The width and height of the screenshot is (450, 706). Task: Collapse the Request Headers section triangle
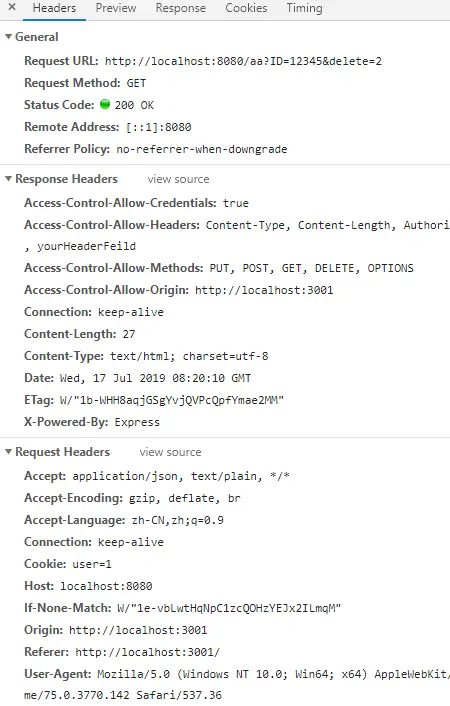pos(8,452)
